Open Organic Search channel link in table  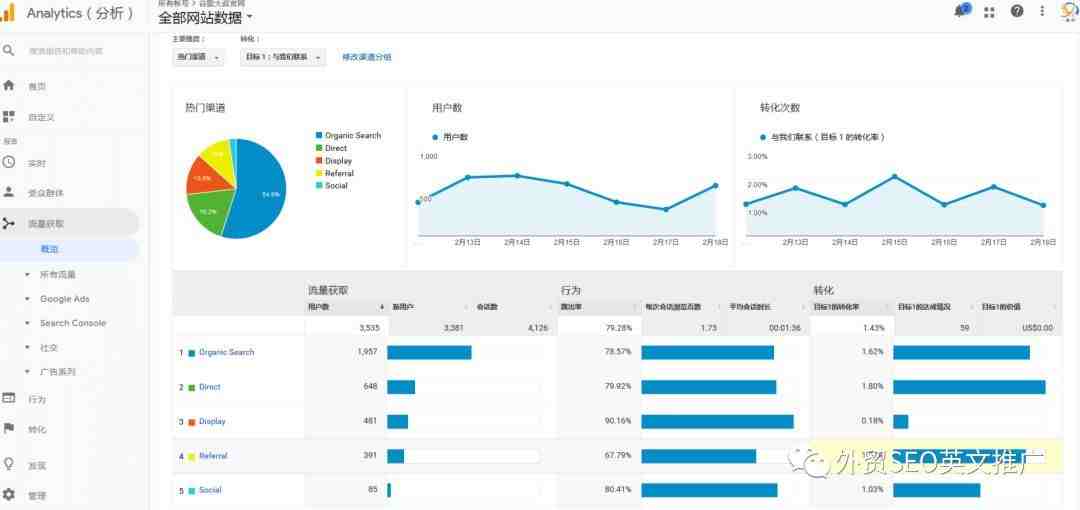pyautogui.click(x=227, y=352)
